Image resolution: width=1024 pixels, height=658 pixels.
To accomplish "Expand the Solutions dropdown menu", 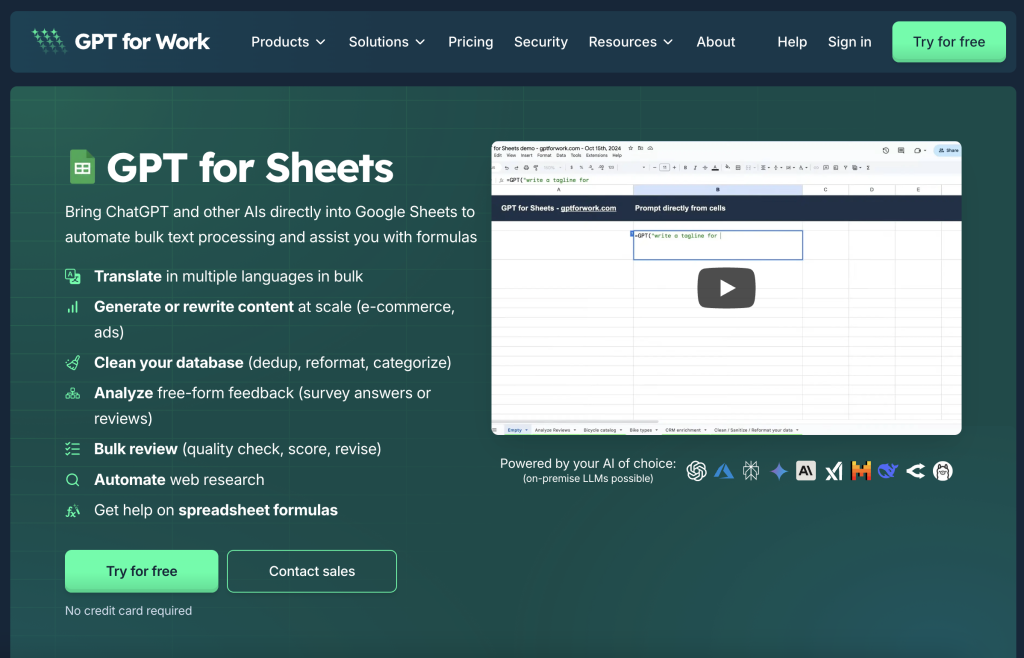I will point(387,42).
